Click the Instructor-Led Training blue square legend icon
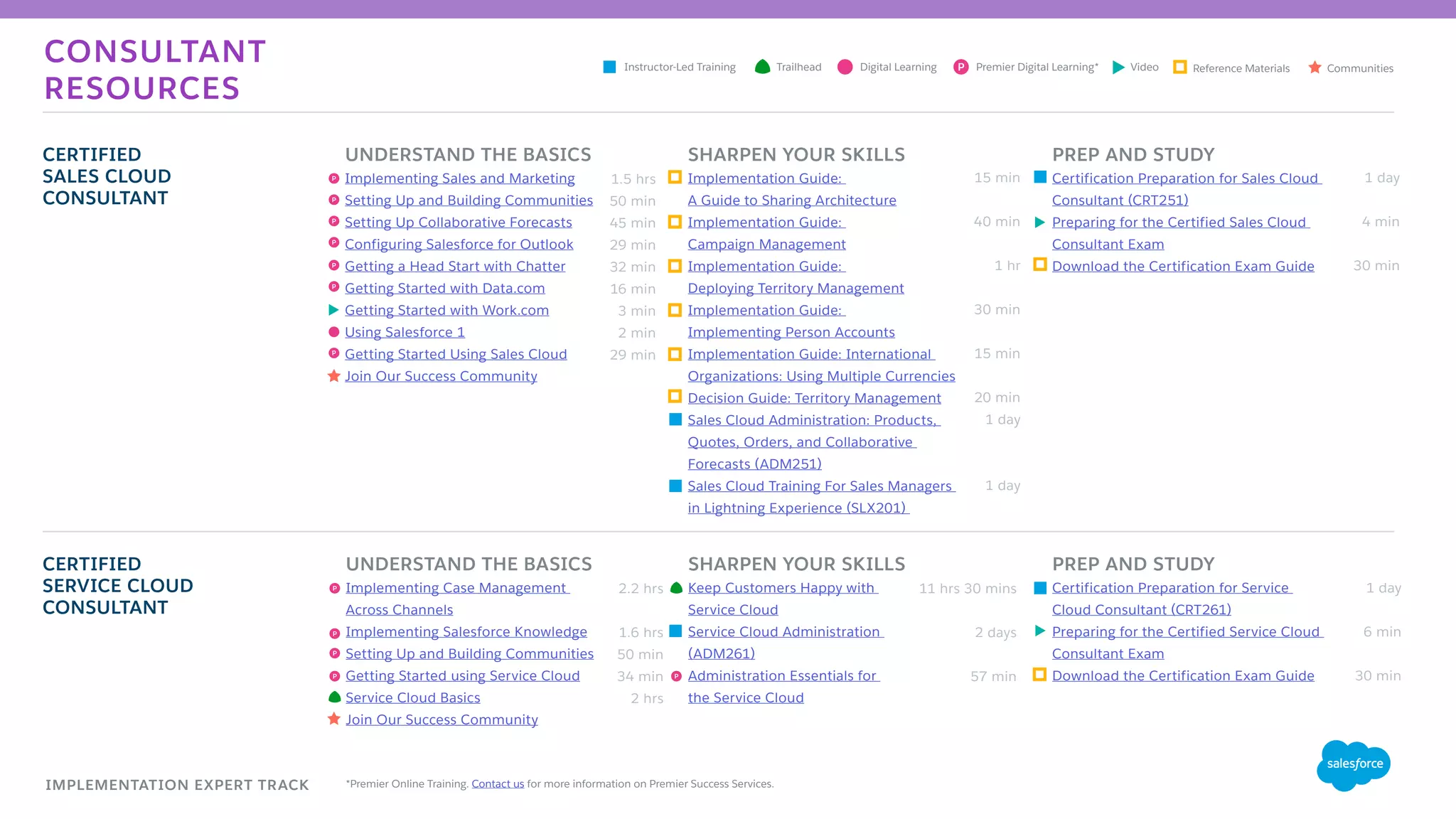Viewport: 1456px width, 819px height. pyautogui.click(x=609, y=67)
